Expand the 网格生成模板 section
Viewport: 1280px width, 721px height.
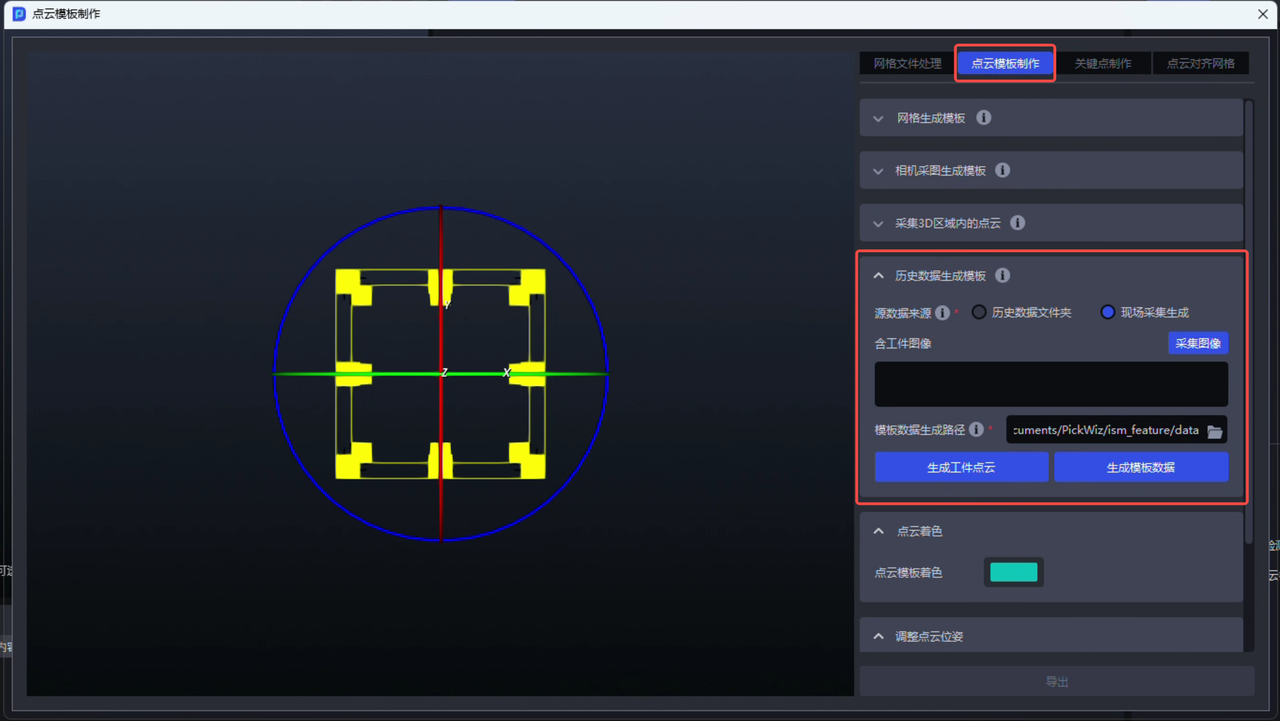point(879,119)
